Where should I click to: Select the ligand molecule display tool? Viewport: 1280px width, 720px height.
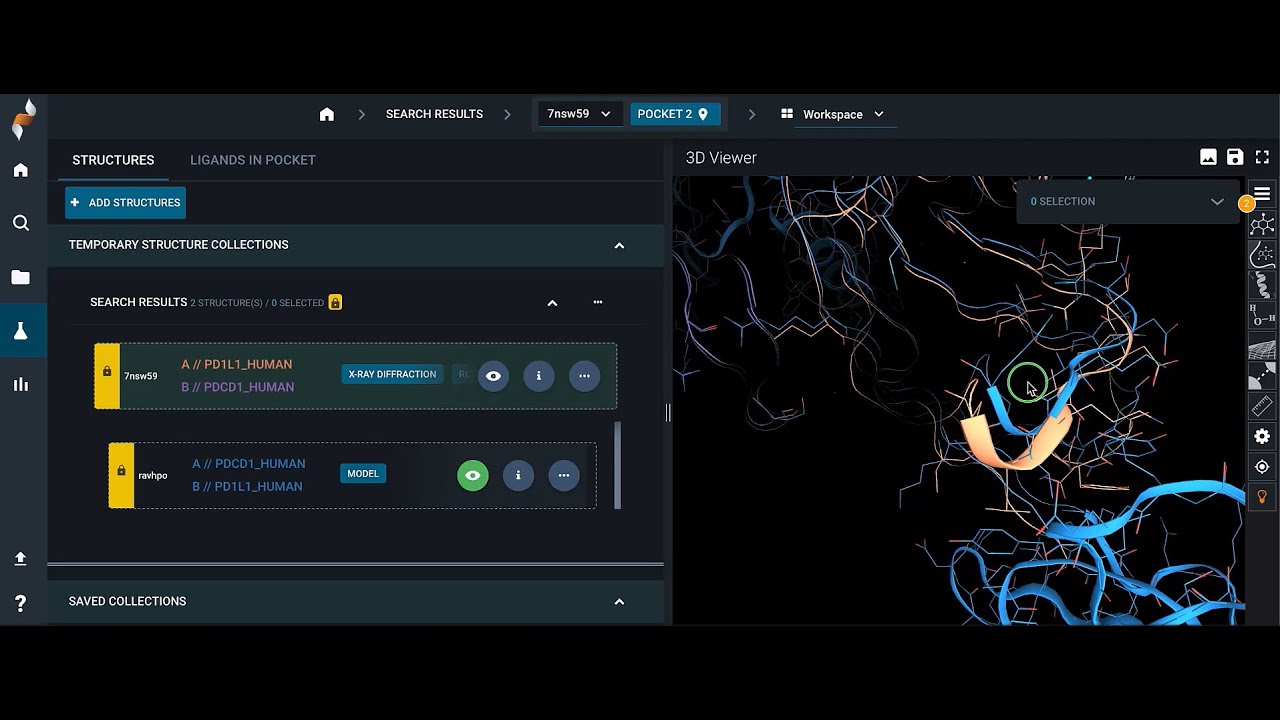coord(1262,224)
